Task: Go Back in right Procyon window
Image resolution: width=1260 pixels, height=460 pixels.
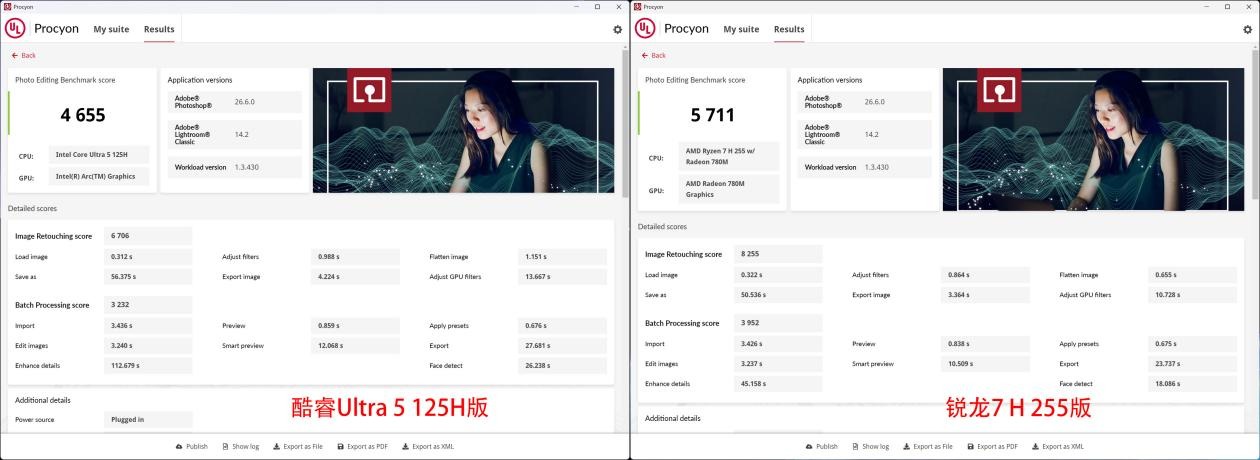Action: click(653, 55)
